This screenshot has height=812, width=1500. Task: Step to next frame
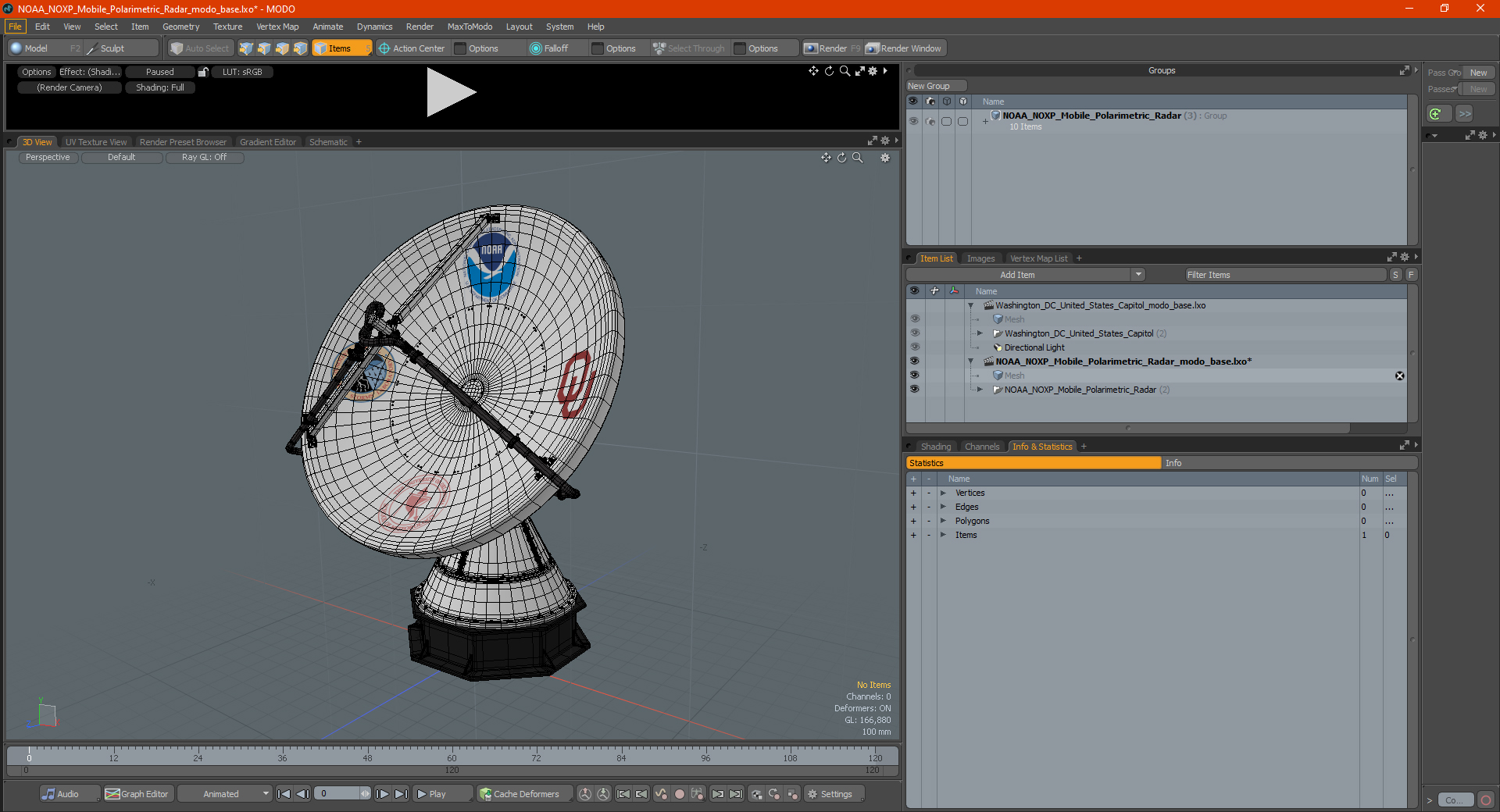pos(383,794)
